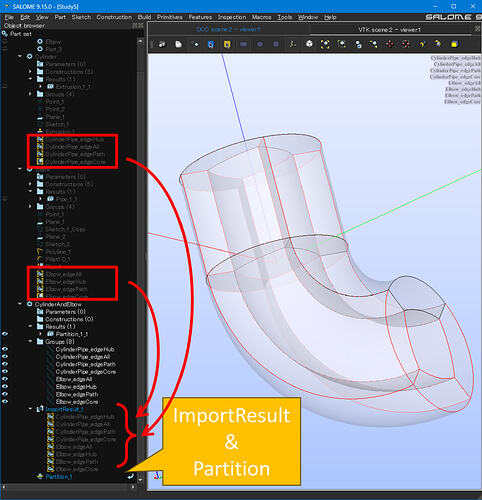Click object browser scroll up arrow
482x500 pixels.
pos(140,41)
